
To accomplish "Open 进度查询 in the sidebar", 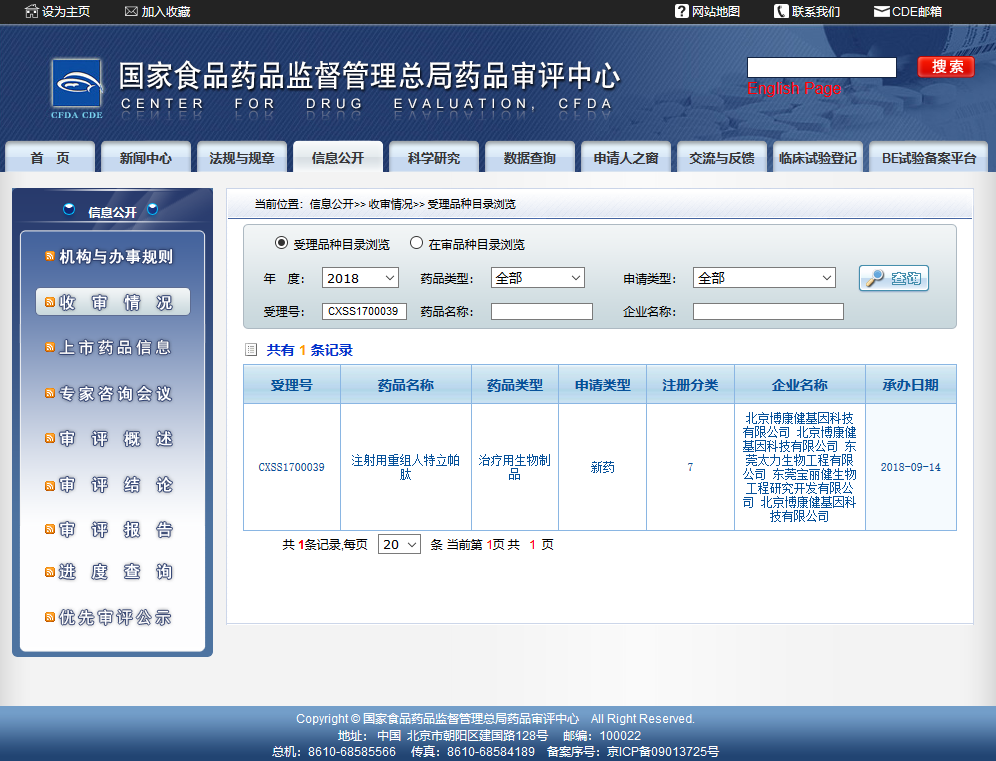I will [x=116, y=572].
